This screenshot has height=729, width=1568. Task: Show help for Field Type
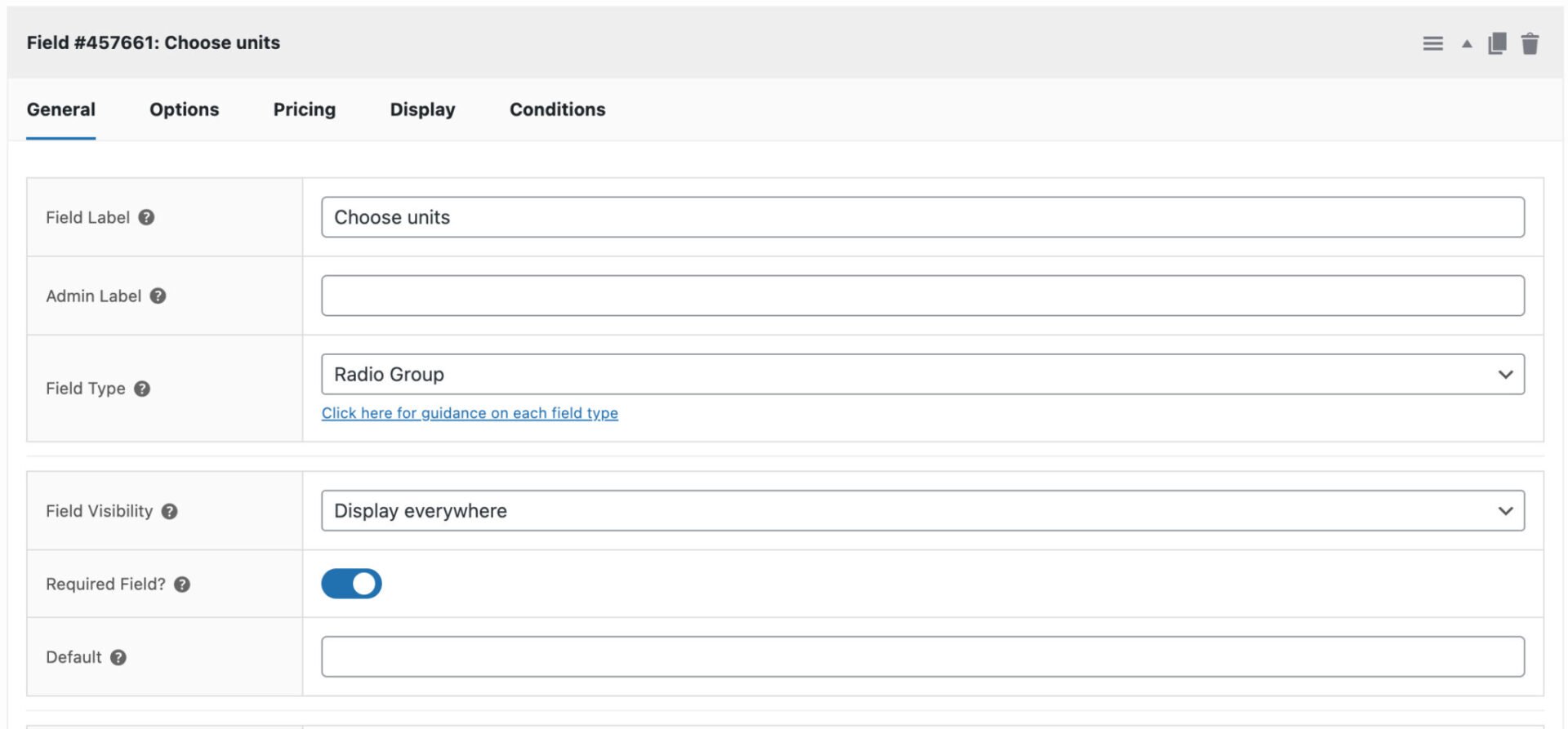point(142,389)
